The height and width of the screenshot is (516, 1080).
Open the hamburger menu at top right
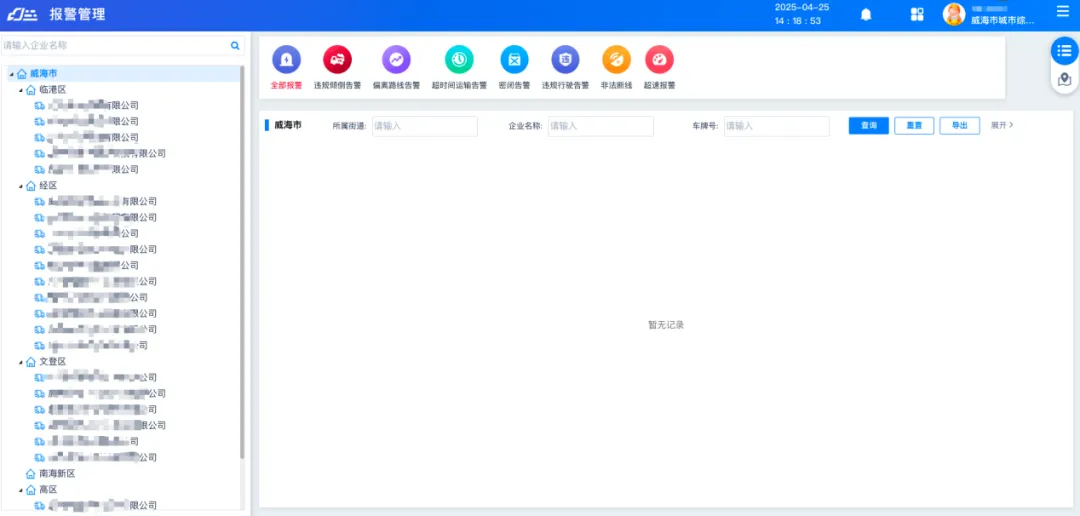click(1062, 12)
